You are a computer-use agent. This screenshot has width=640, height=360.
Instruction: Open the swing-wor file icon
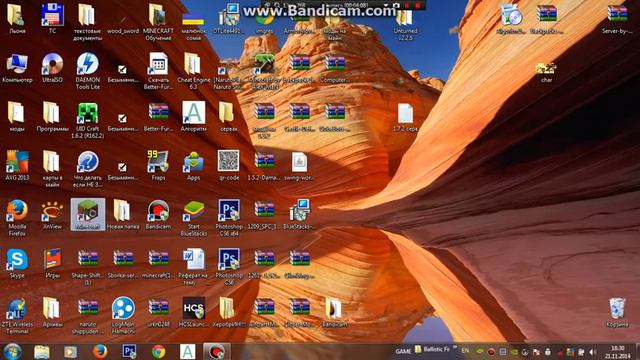pyautogui.click(x=299, y=167)
